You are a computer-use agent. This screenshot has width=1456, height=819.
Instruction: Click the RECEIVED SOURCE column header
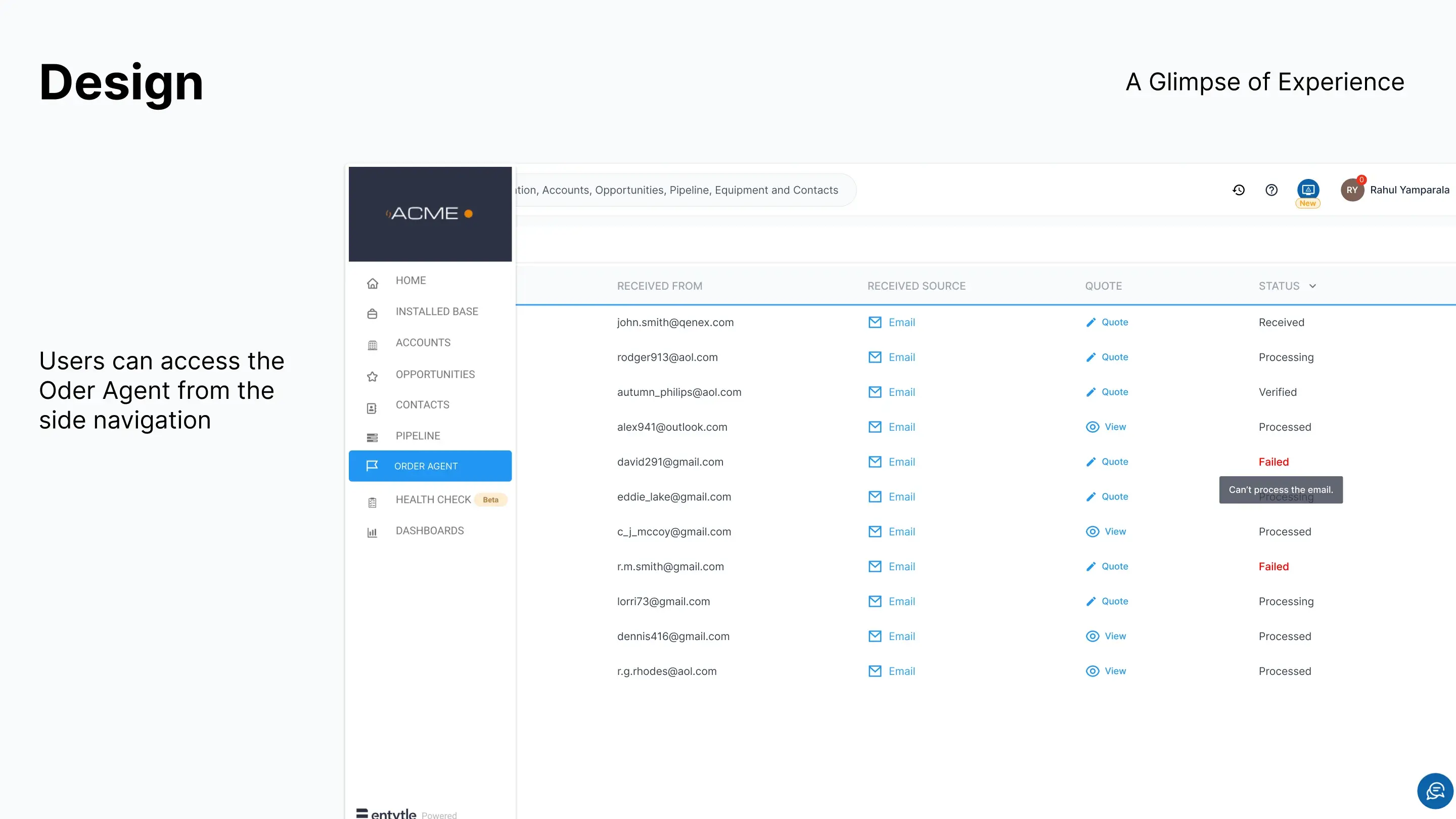(916, 286)
